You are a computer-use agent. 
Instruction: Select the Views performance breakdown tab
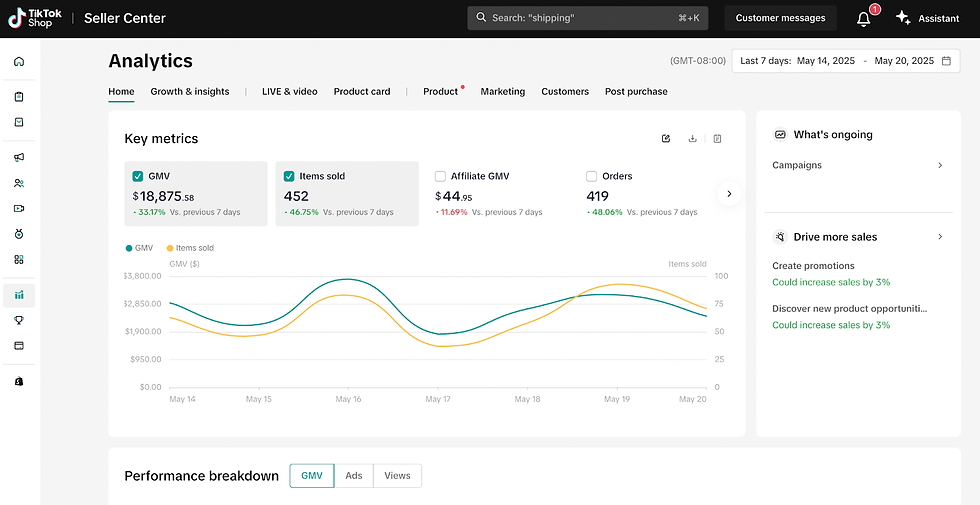point(398,476)
